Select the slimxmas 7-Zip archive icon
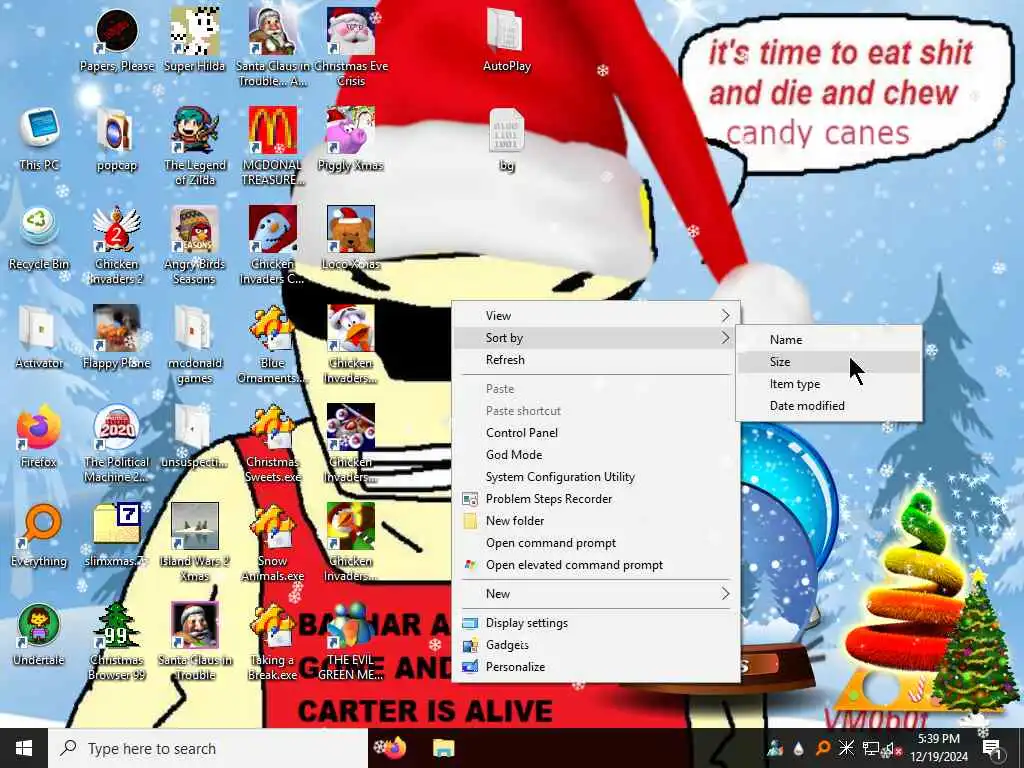 (117, 536)
